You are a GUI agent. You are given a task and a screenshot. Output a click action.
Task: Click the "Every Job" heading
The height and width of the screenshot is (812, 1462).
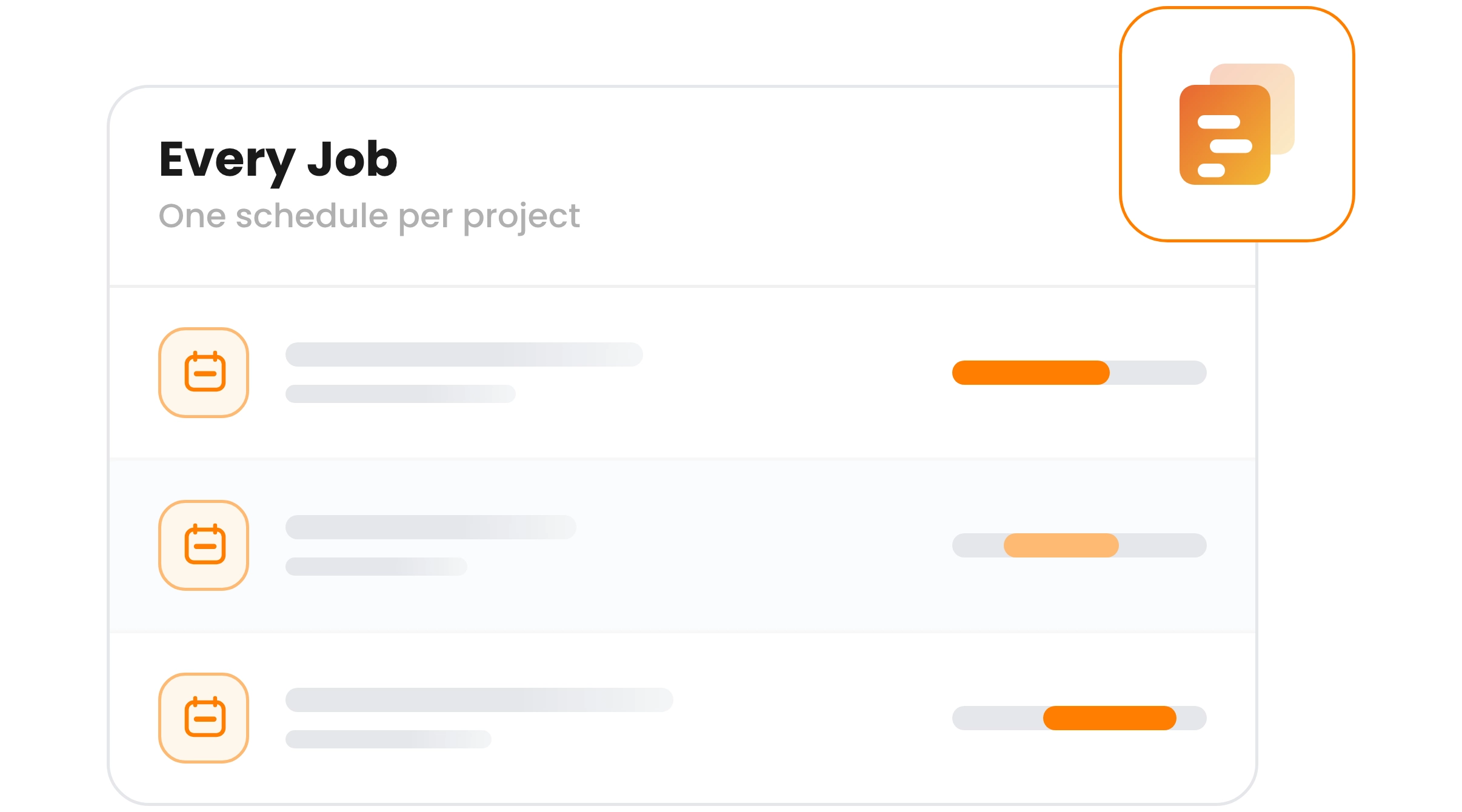coord(278,159)
